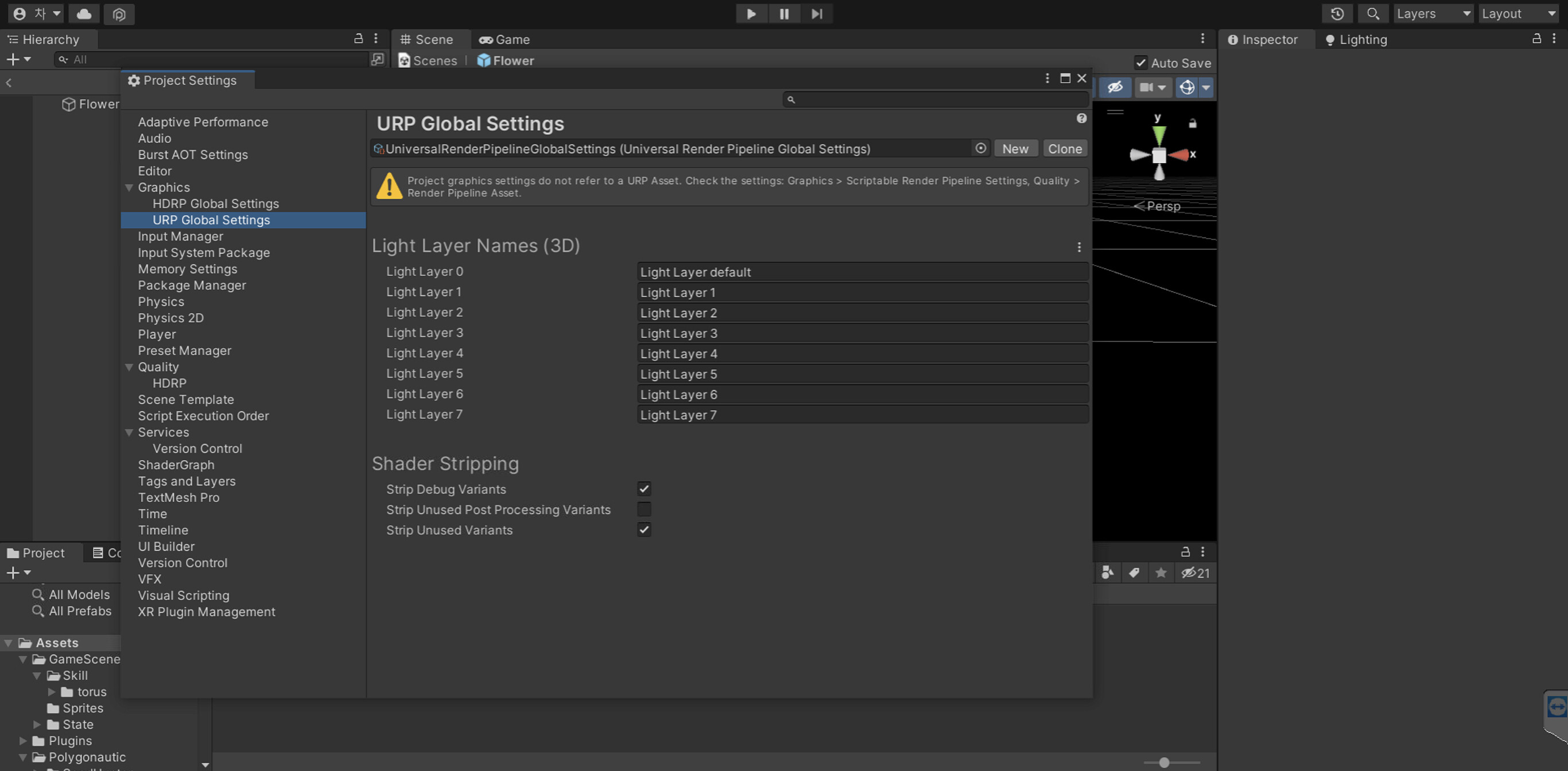The width and height of the screenshot is (1568, 771).
Task: Open the Layout dropdown at top right
Action: click(1518, 13)
